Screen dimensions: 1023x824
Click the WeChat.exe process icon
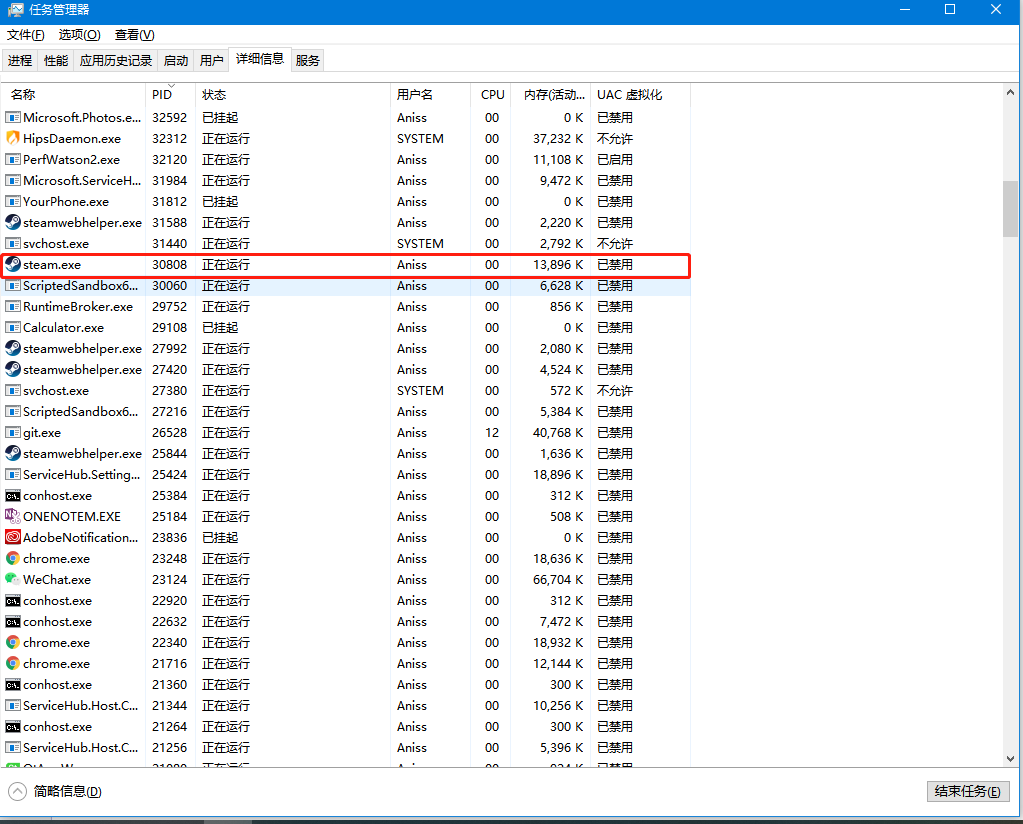(x=12, y=579)
